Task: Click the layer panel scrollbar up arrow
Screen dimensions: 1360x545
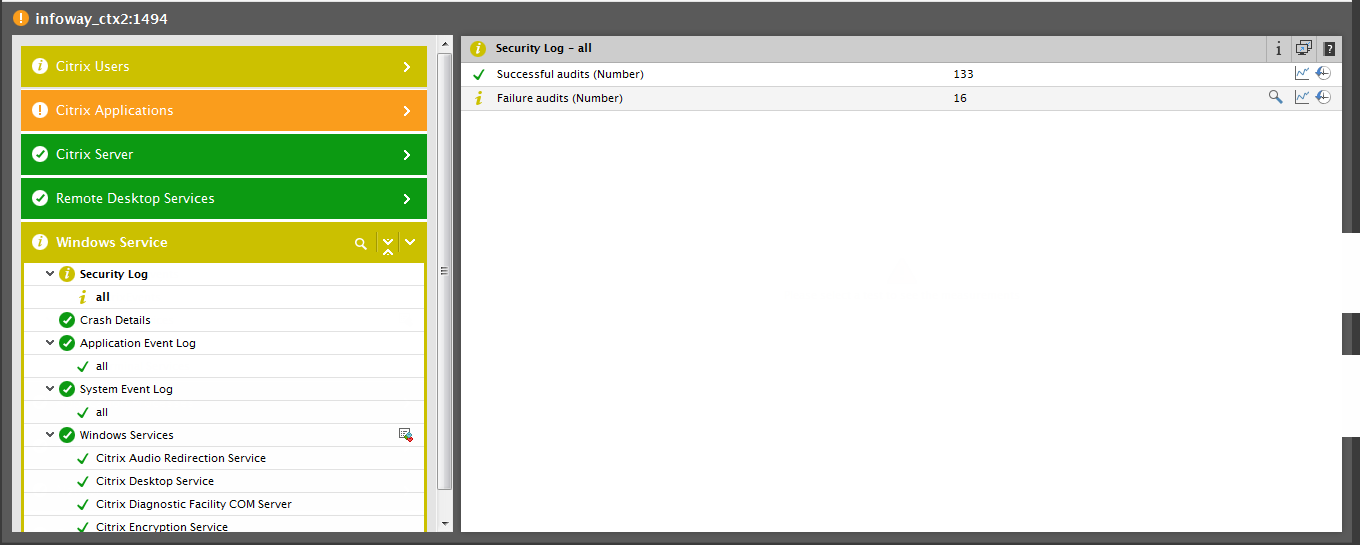Action: pos(445,46)
